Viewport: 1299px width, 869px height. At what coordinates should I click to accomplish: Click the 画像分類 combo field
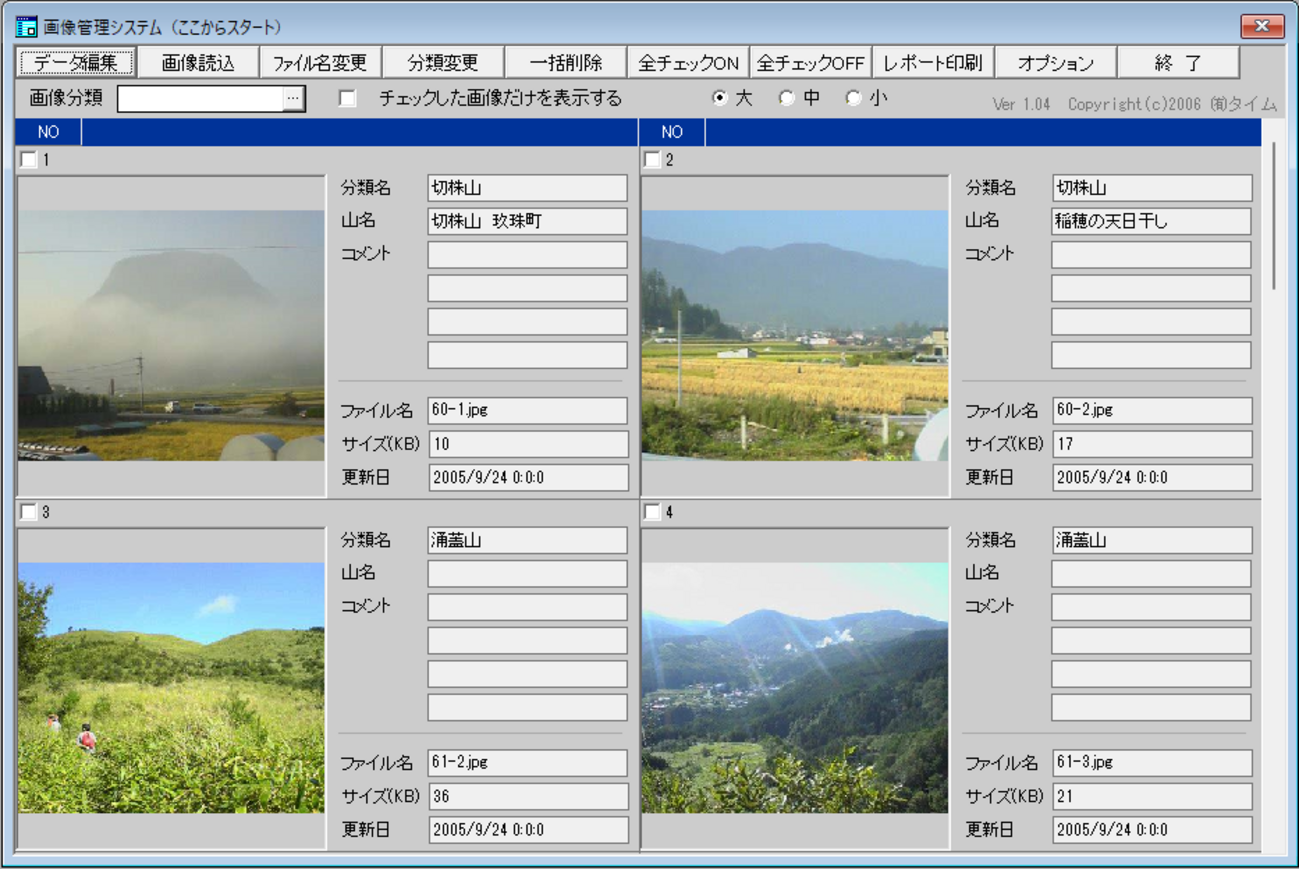(x=200, y=98)
